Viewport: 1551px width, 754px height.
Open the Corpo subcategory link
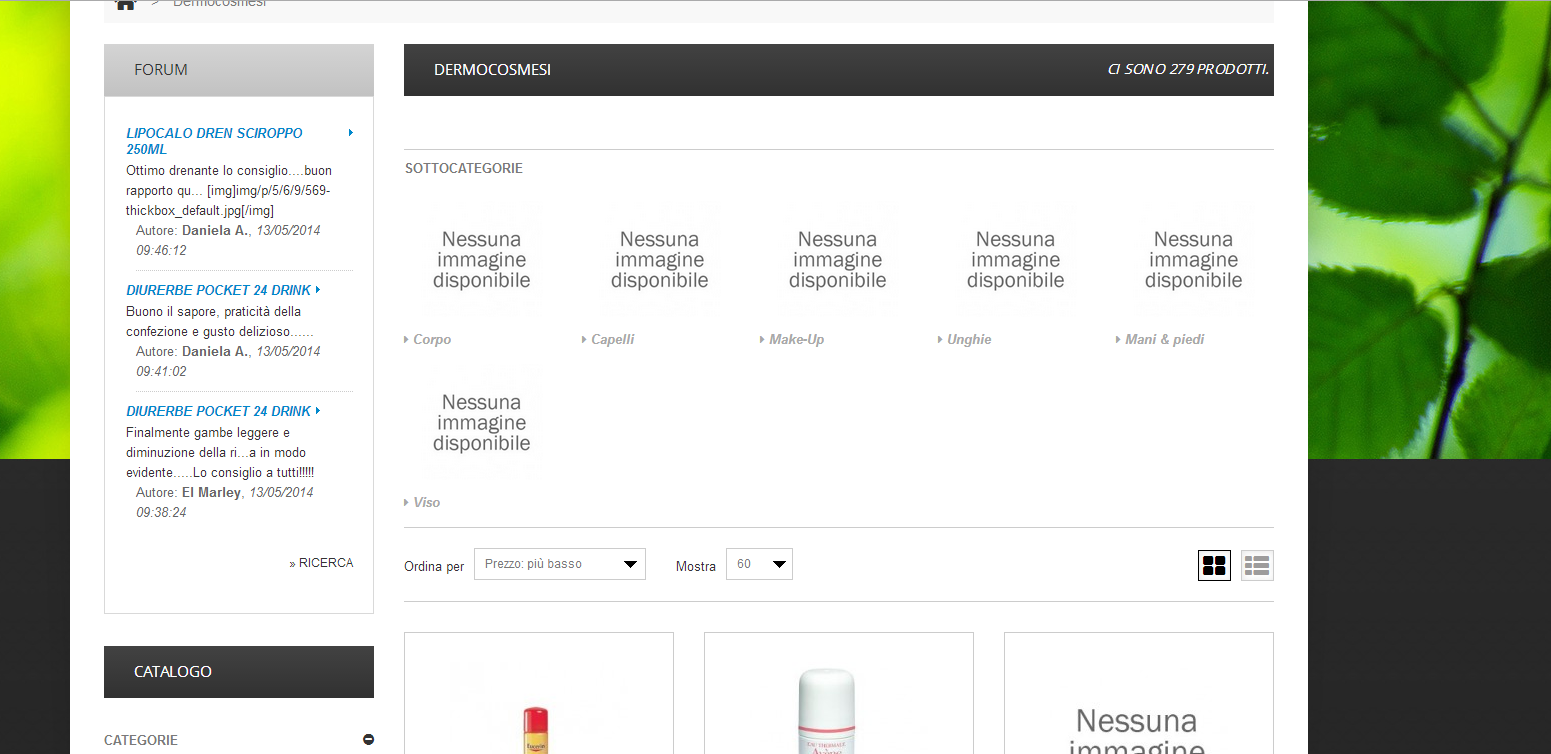[x=432, y=340]
